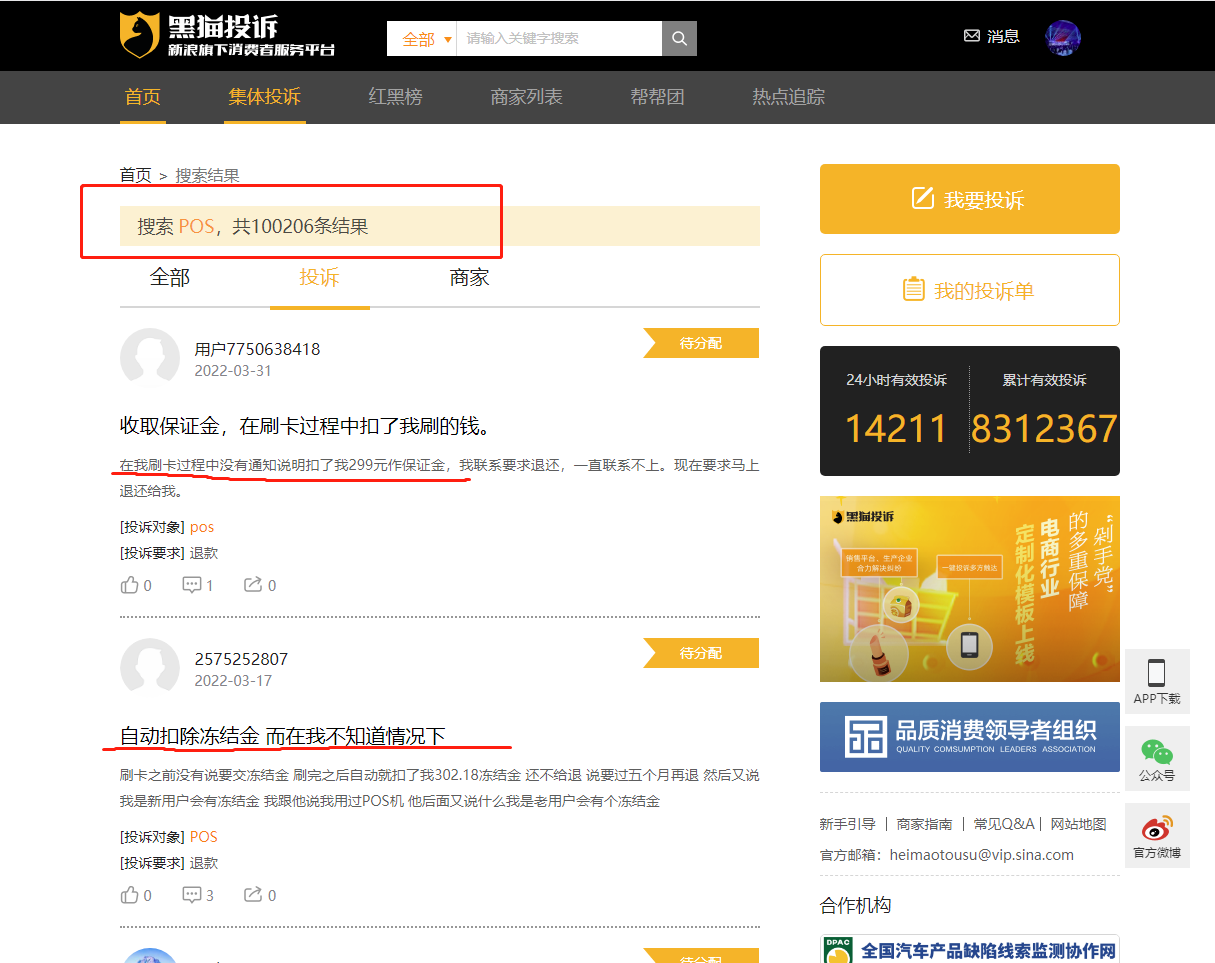Open profile name 2575252807
The width and height of the screenshot is (1215, 963).
(x=241, y=659)
